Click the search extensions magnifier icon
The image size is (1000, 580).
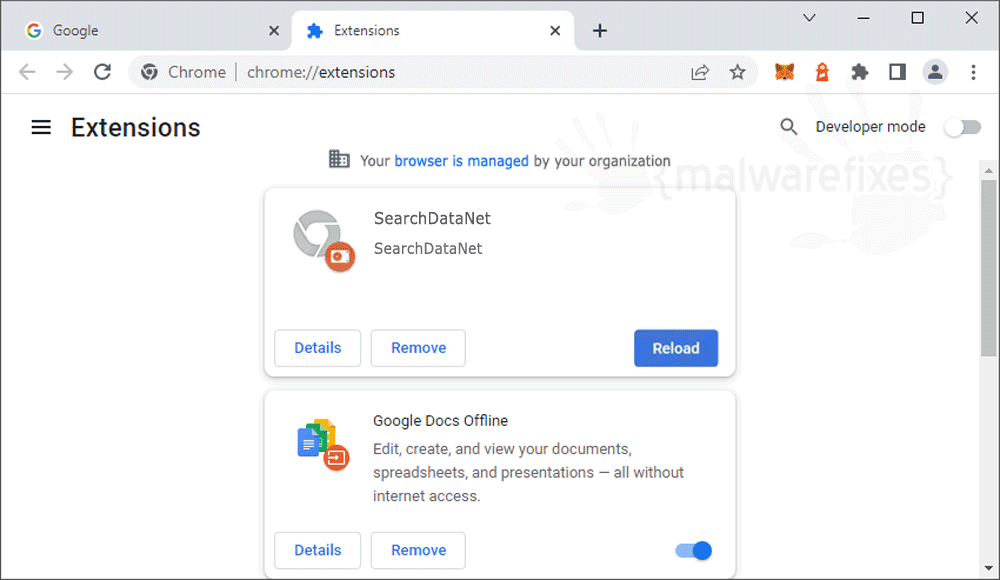[788, 126]
